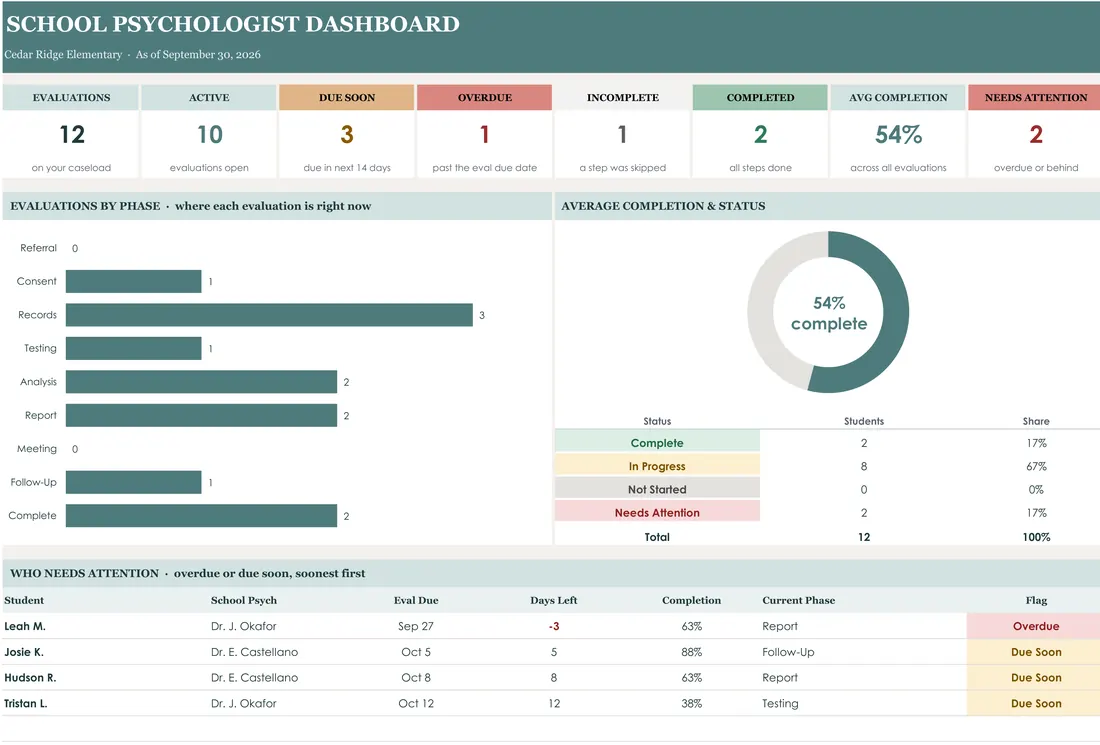Click Dr. J. Okafor in Leah's row
Screen dimensions: 1100x745
pyautogui.click(x=243, y=626)
